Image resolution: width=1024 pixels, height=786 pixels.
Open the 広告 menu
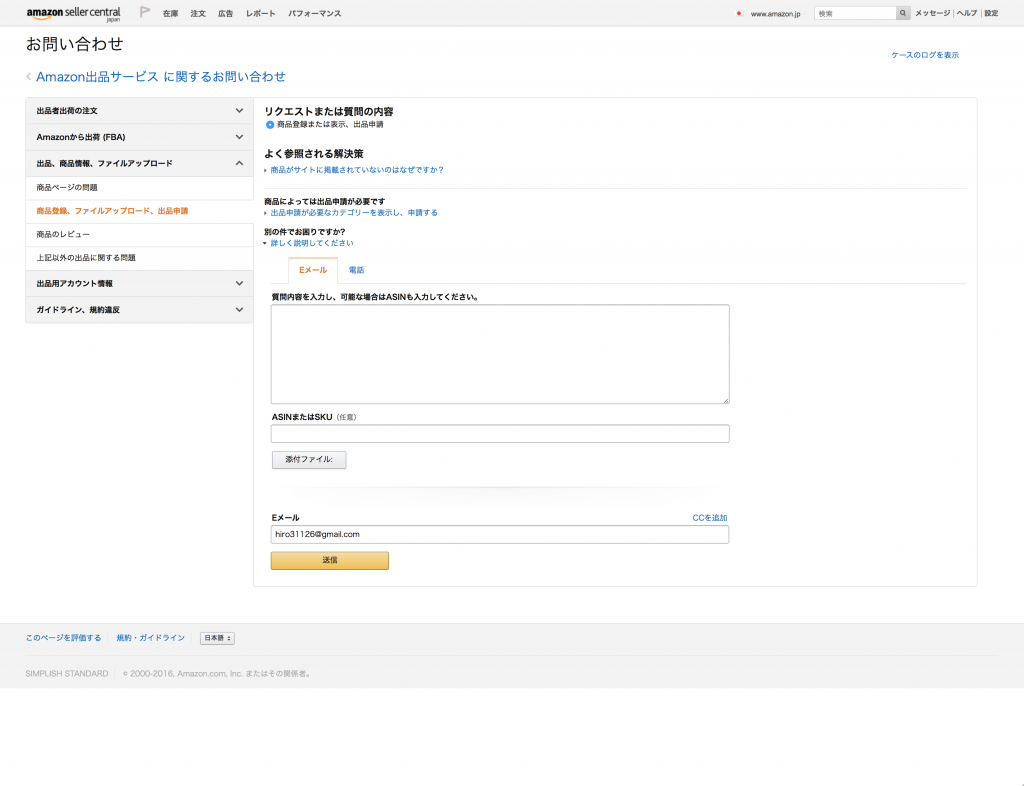[225, 14]
